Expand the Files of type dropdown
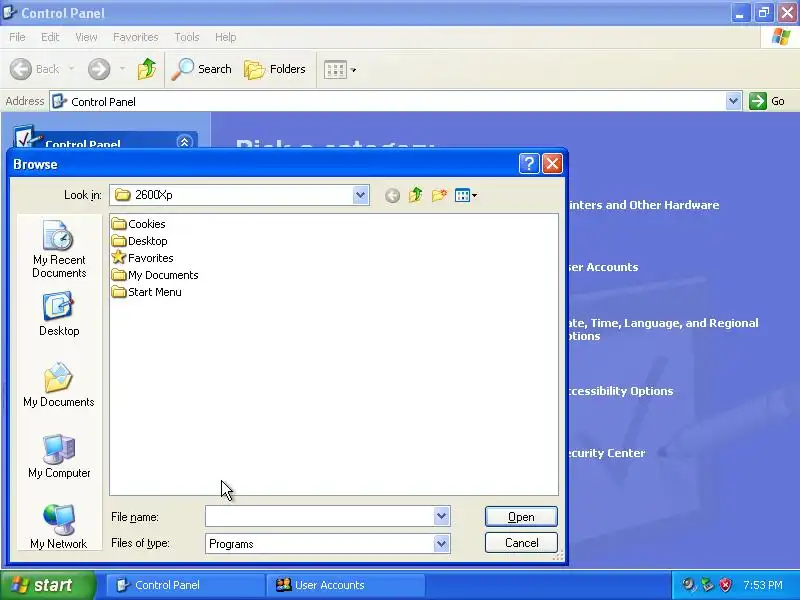This screenshot has width=800, height=600. pos(441,543)
